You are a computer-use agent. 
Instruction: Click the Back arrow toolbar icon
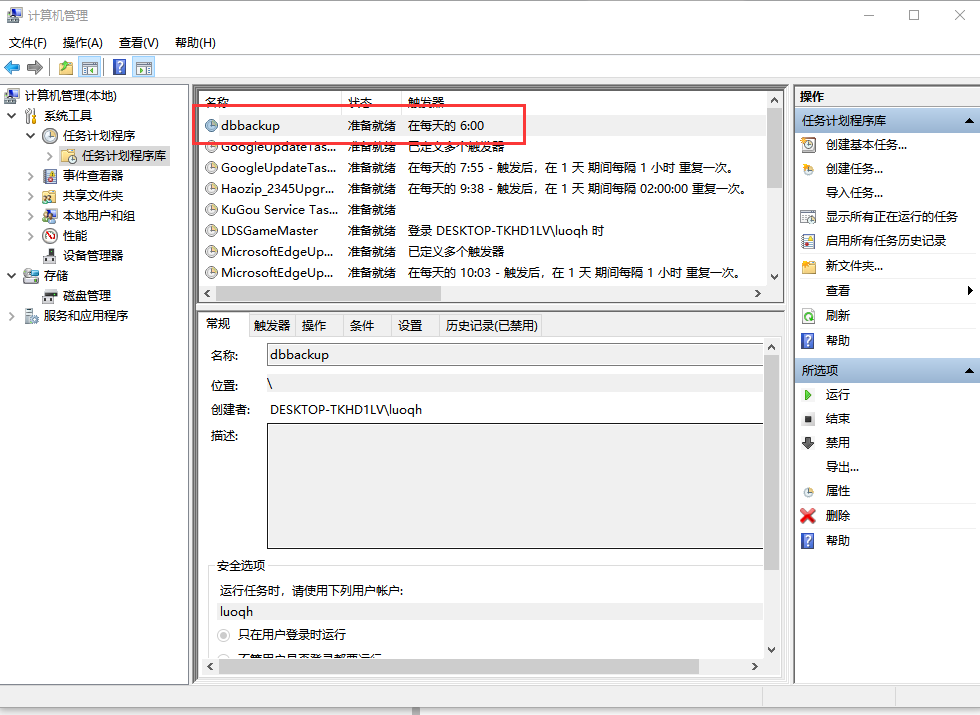point(12,67)
